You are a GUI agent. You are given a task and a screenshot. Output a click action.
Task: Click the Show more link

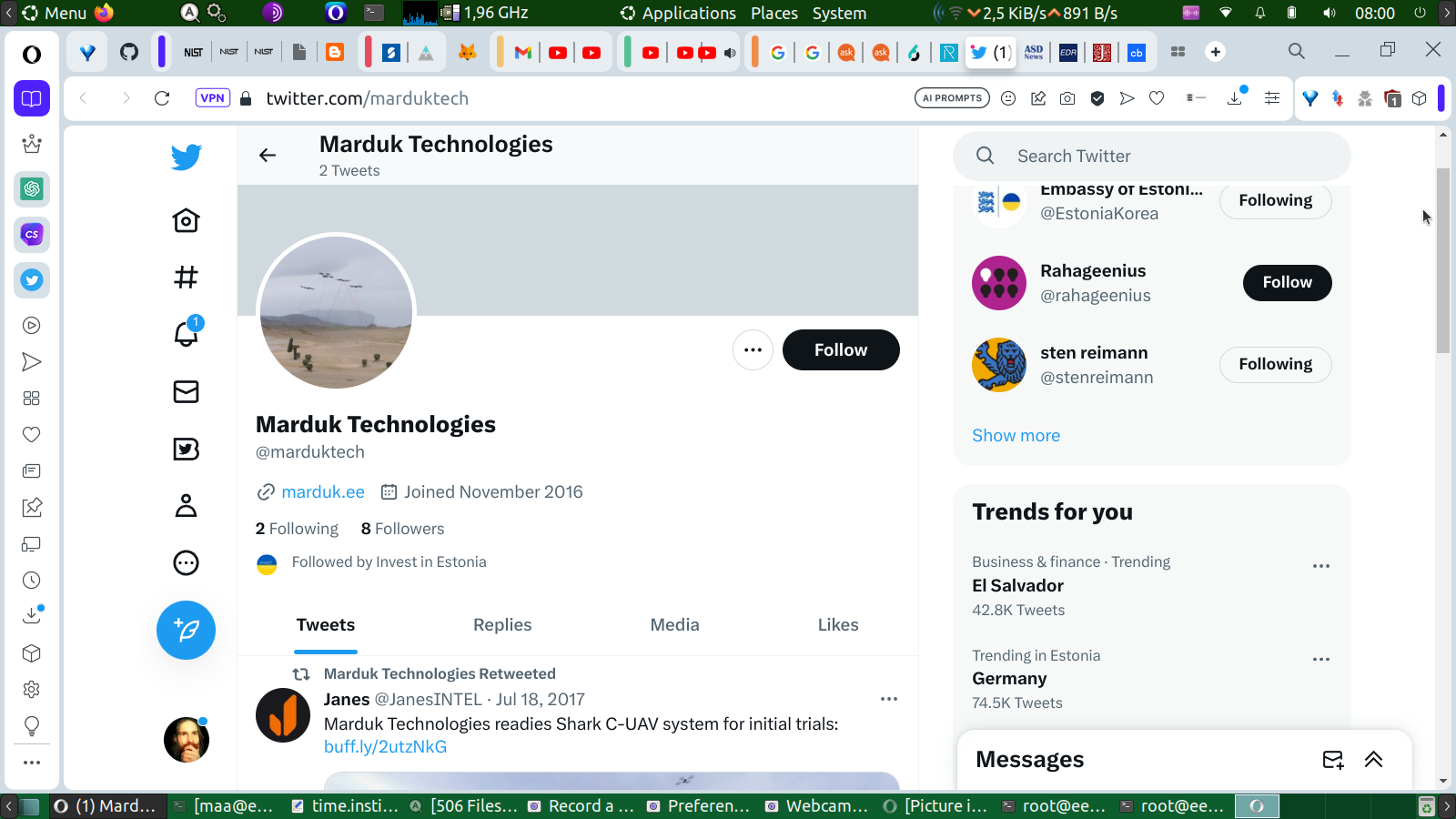(x=1016, y=435)
